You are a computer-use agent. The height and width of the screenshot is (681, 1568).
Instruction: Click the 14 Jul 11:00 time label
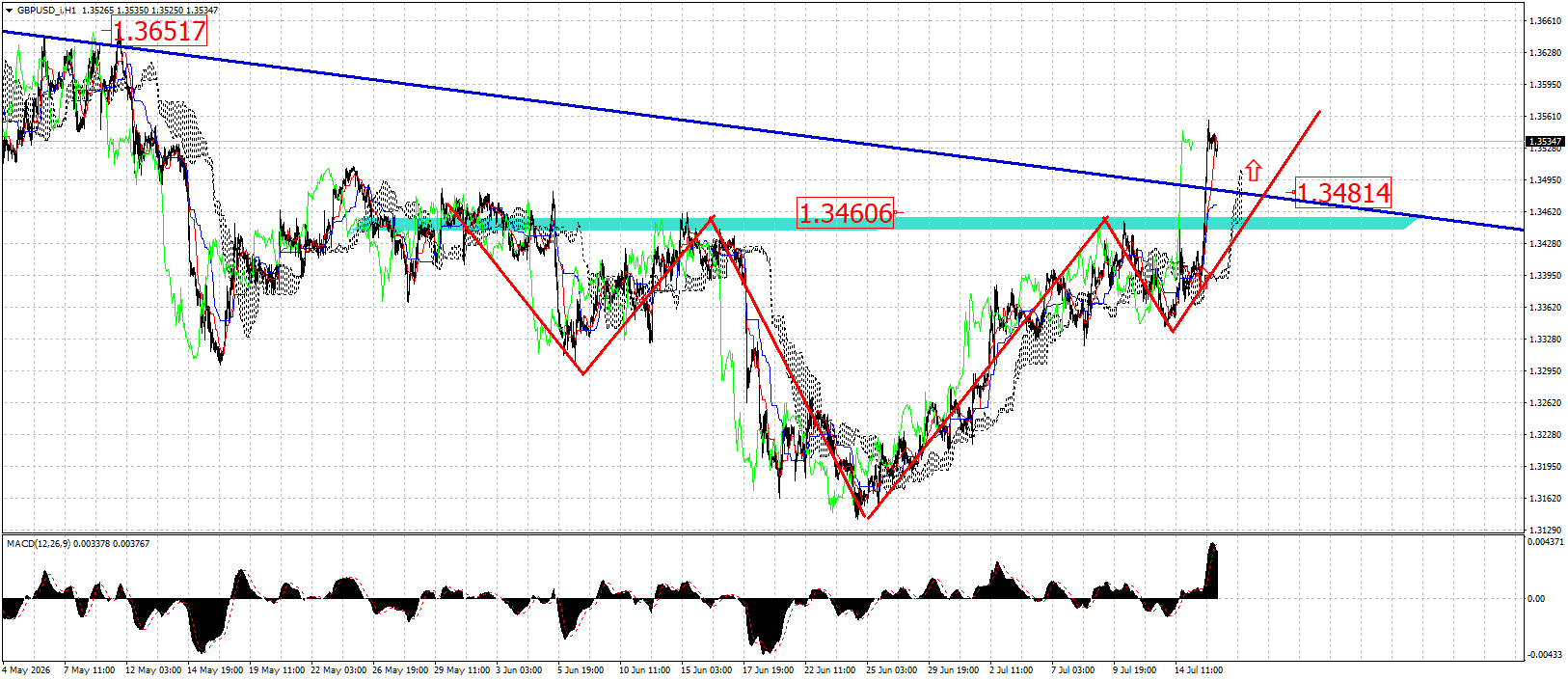click(x=1199, y=670)
